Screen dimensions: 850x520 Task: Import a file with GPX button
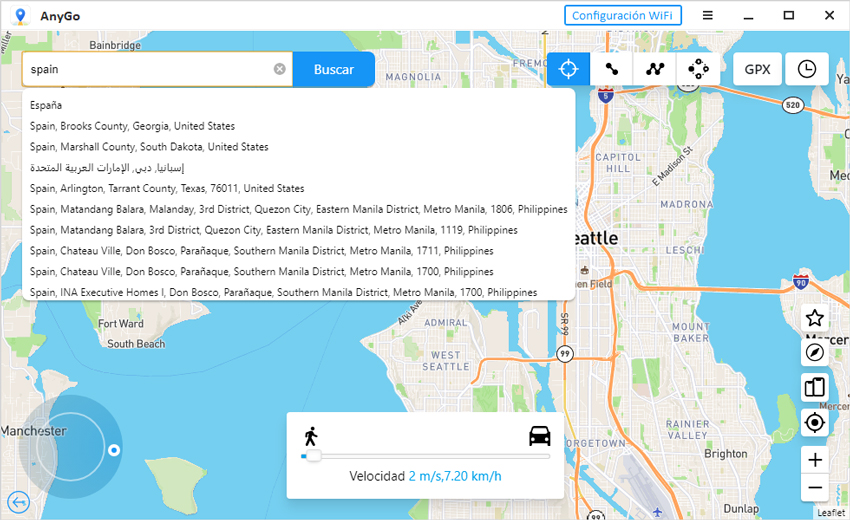point(757,69)
